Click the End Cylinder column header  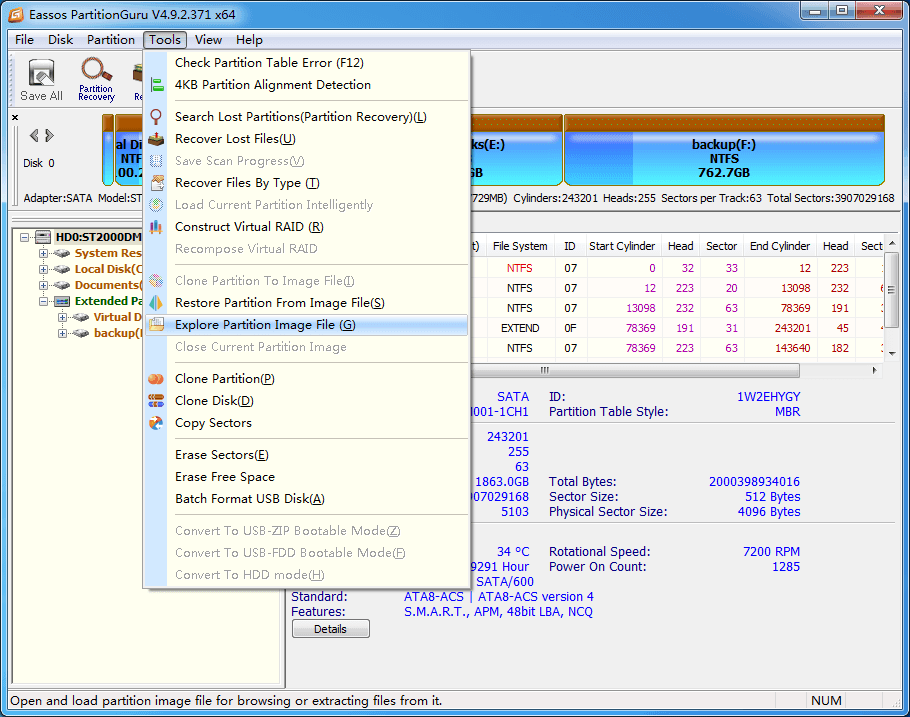coord(779,246)
